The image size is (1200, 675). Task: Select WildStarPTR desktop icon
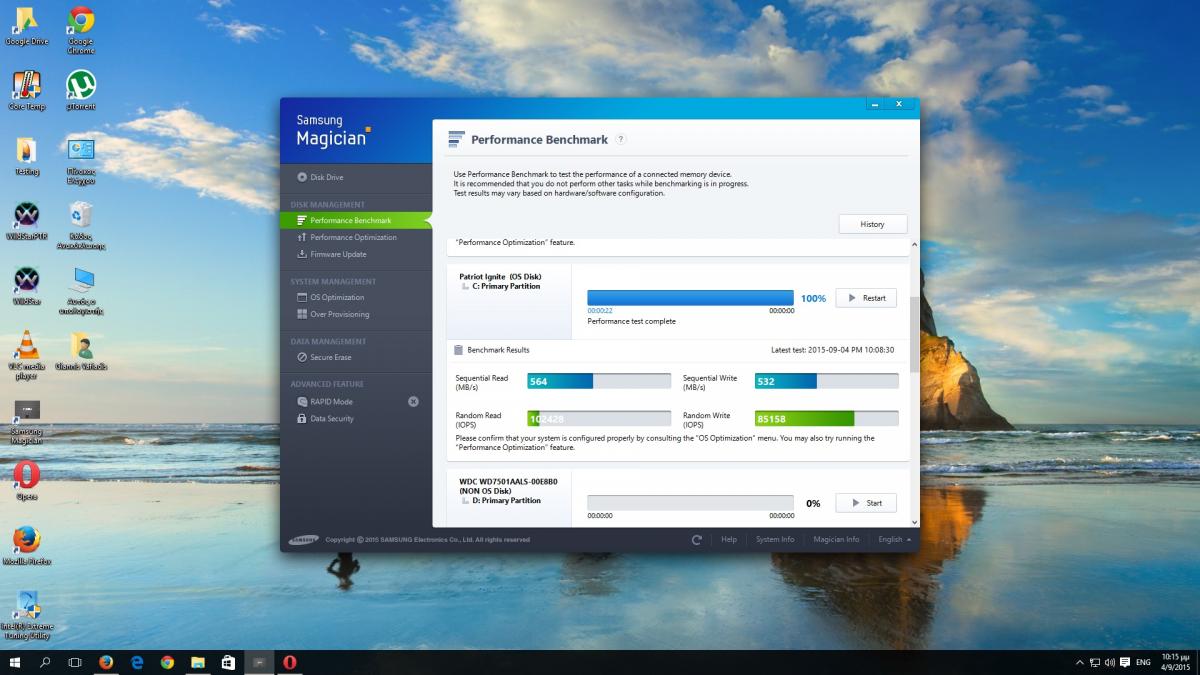pos(27,221)
